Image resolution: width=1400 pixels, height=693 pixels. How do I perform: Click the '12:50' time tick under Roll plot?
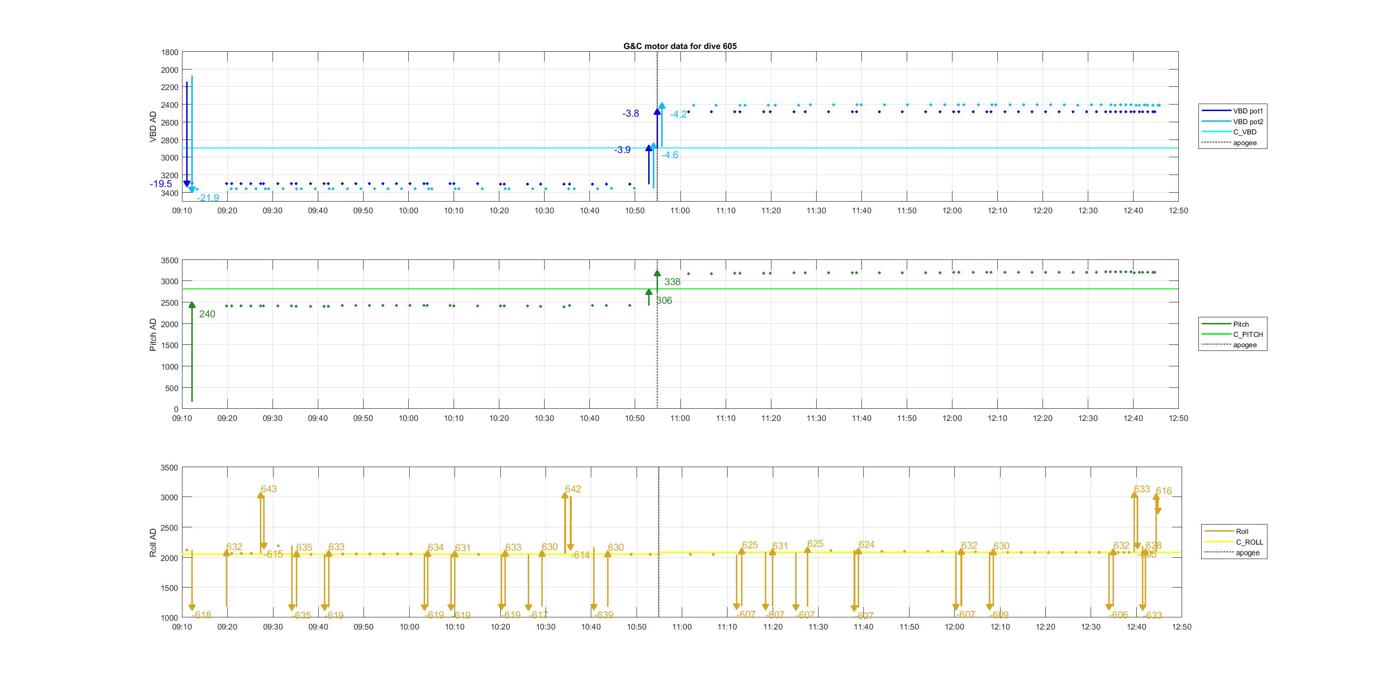(1181, 627)
